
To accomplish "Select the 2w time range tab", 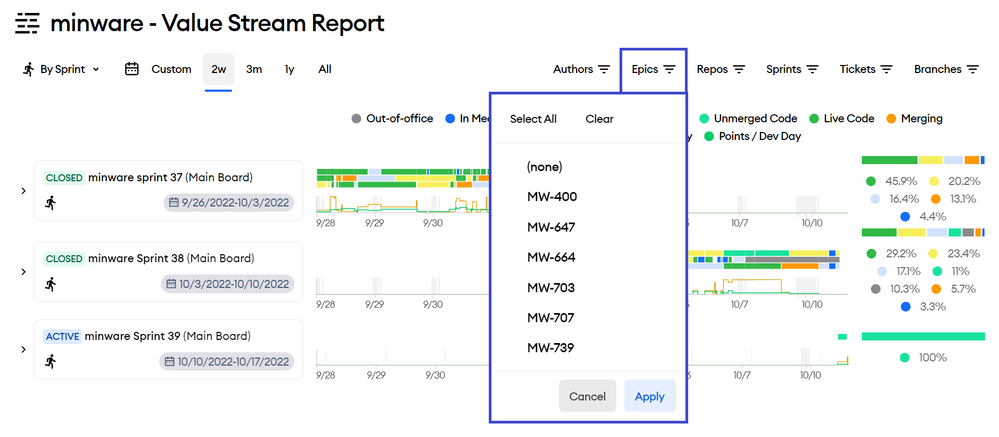I will coord(219,69).
